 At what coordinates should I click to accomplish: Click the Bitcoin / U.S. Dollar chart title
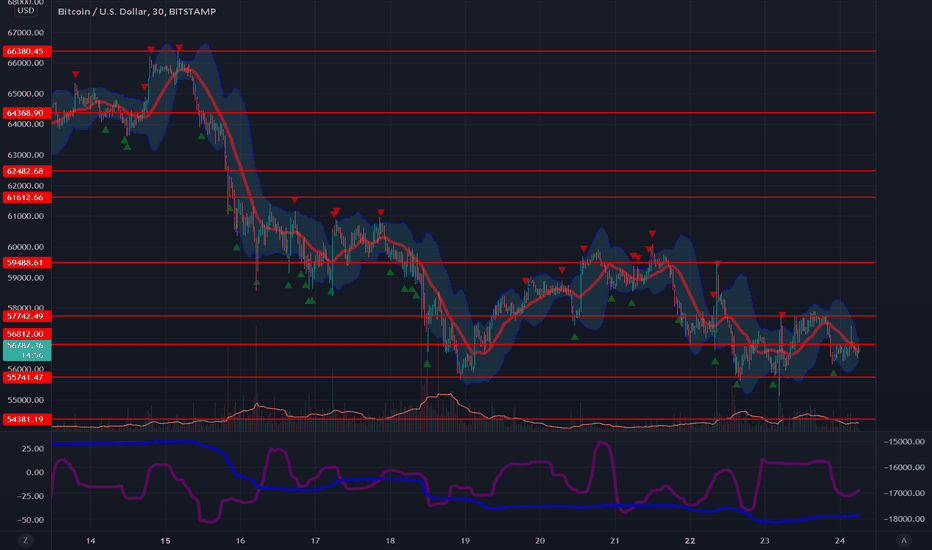(x=137, y=11)
